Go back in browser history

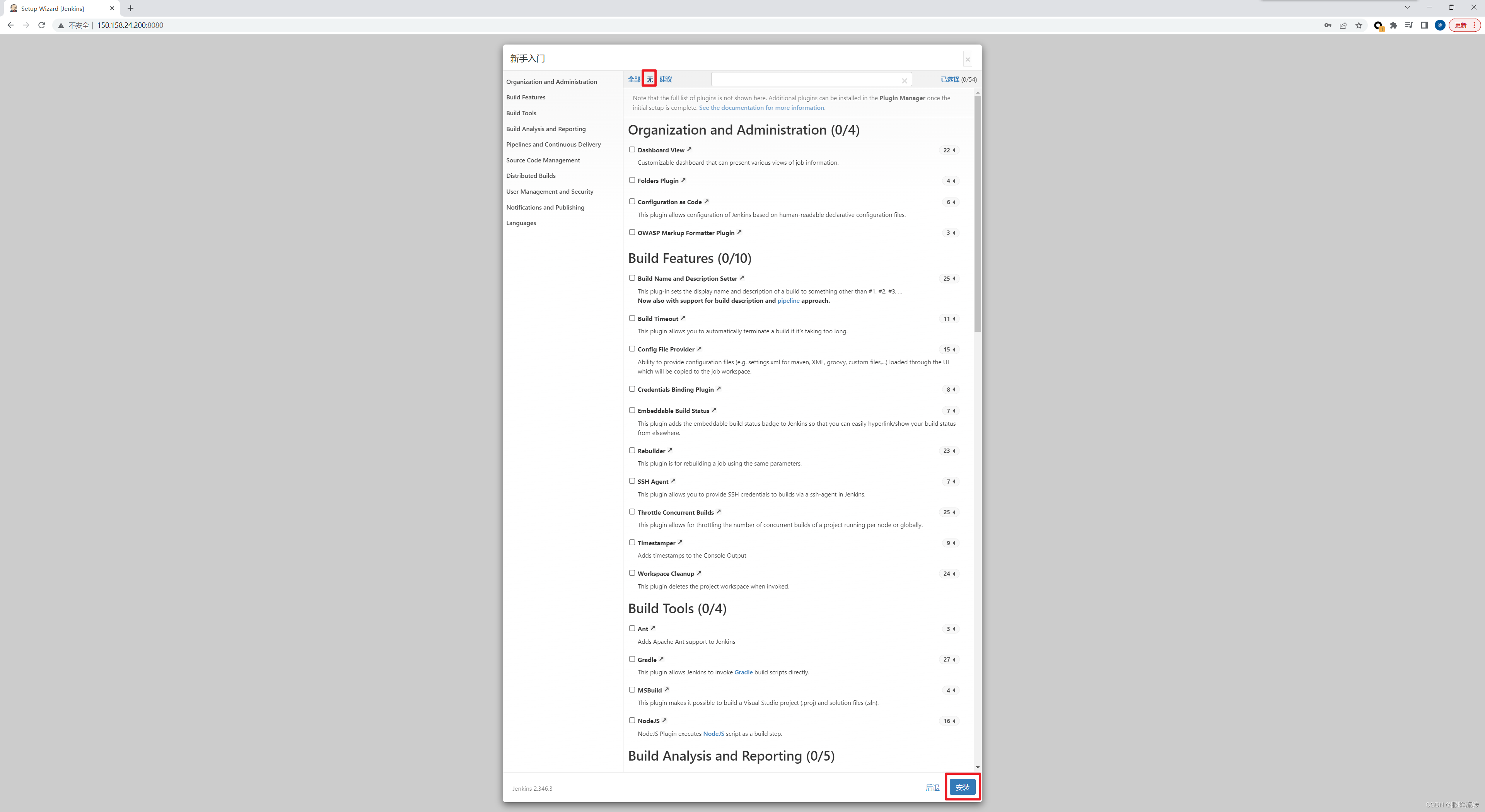click(10, 25)
